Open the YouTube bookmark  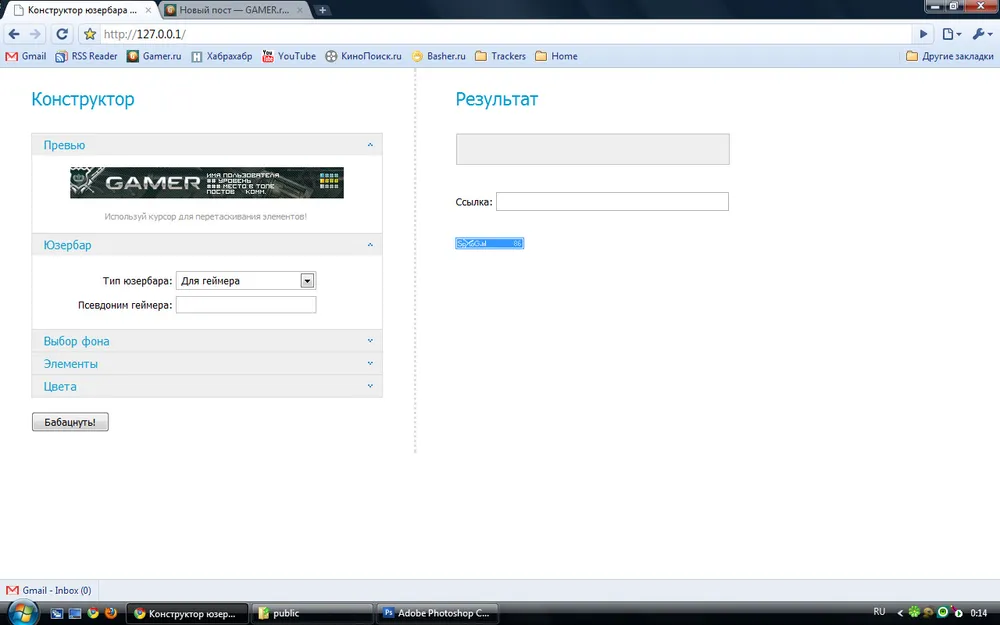pos(288,56)
